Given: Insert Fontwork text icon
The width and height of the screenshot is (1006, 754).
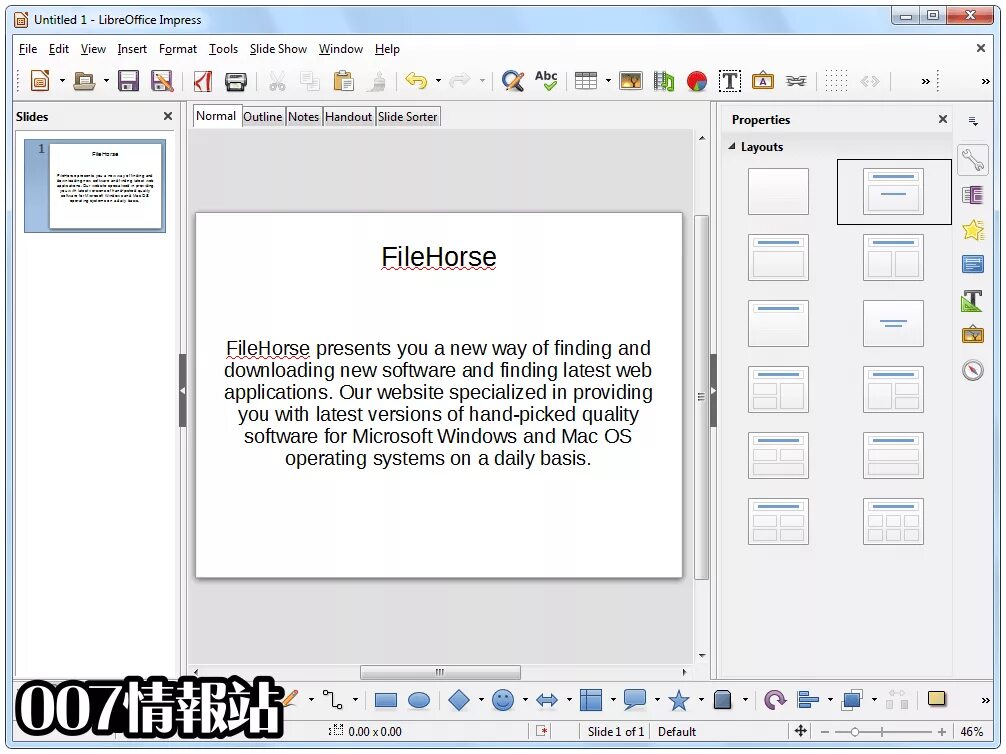Looking at the screenshot, I should point(763,81).
